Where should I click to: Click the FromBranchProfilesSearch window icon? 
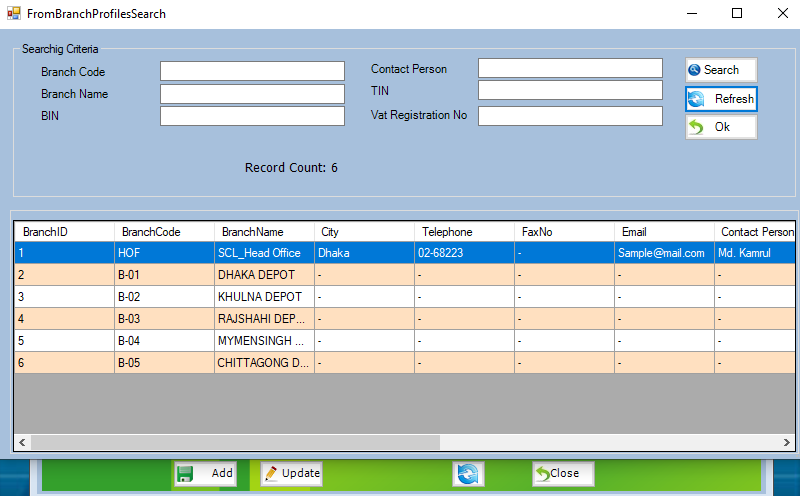click(14, 13)
